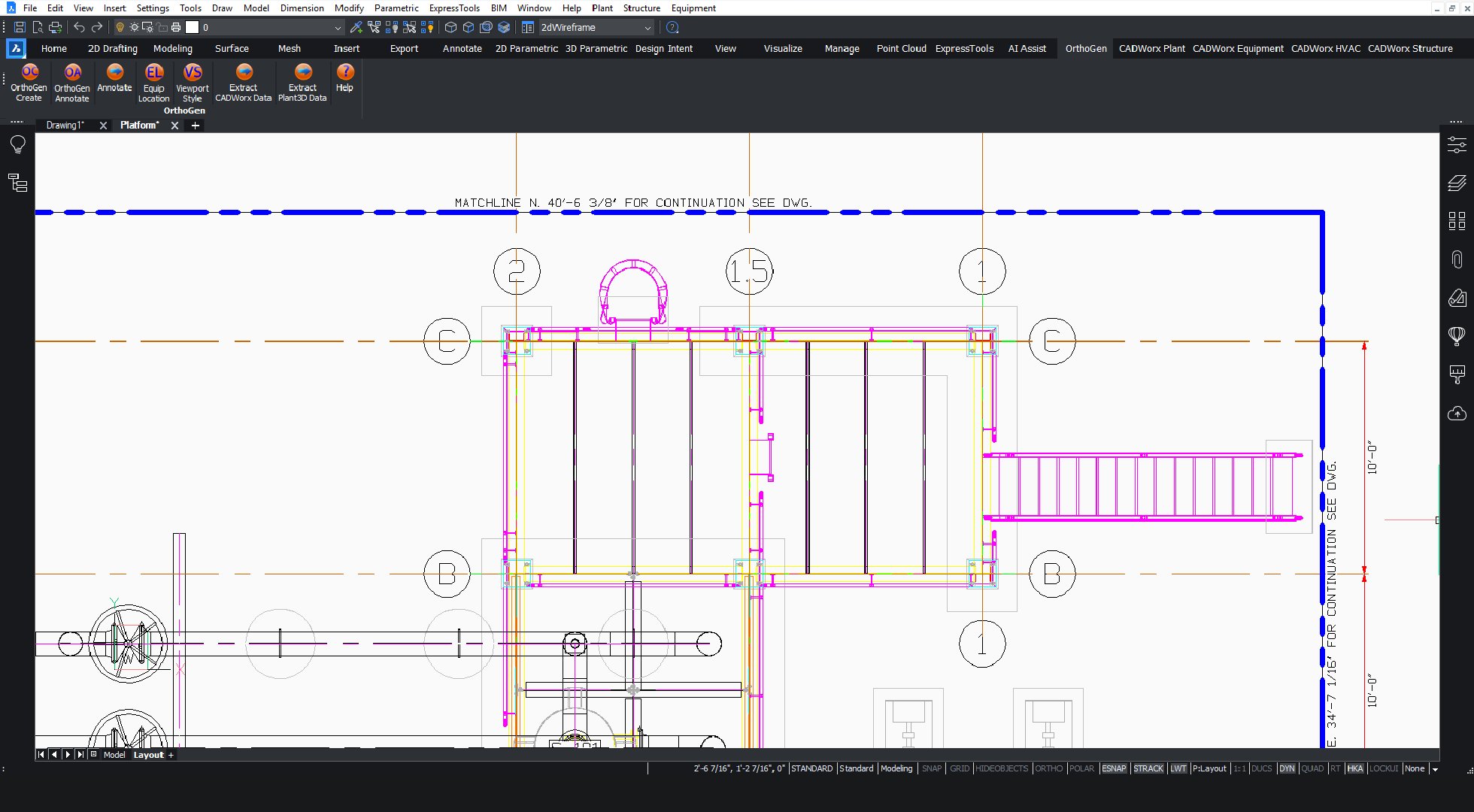This screenshot has width=1474, height=812.
Task: Open the OrthoGen Annotate tool
Action: coord(71,83)
